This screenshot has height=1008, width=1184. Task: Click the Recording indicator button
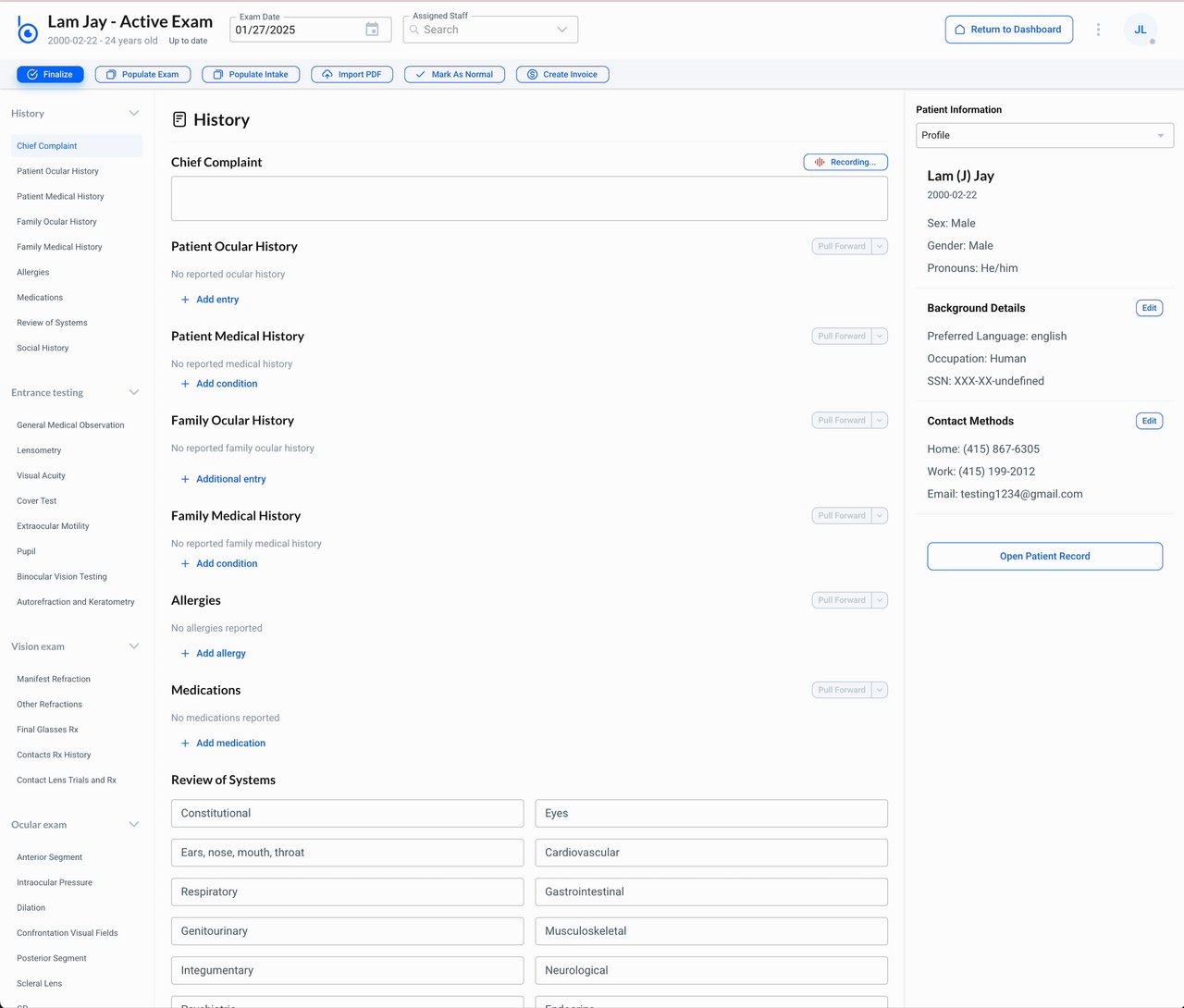[x=845, y=163]
